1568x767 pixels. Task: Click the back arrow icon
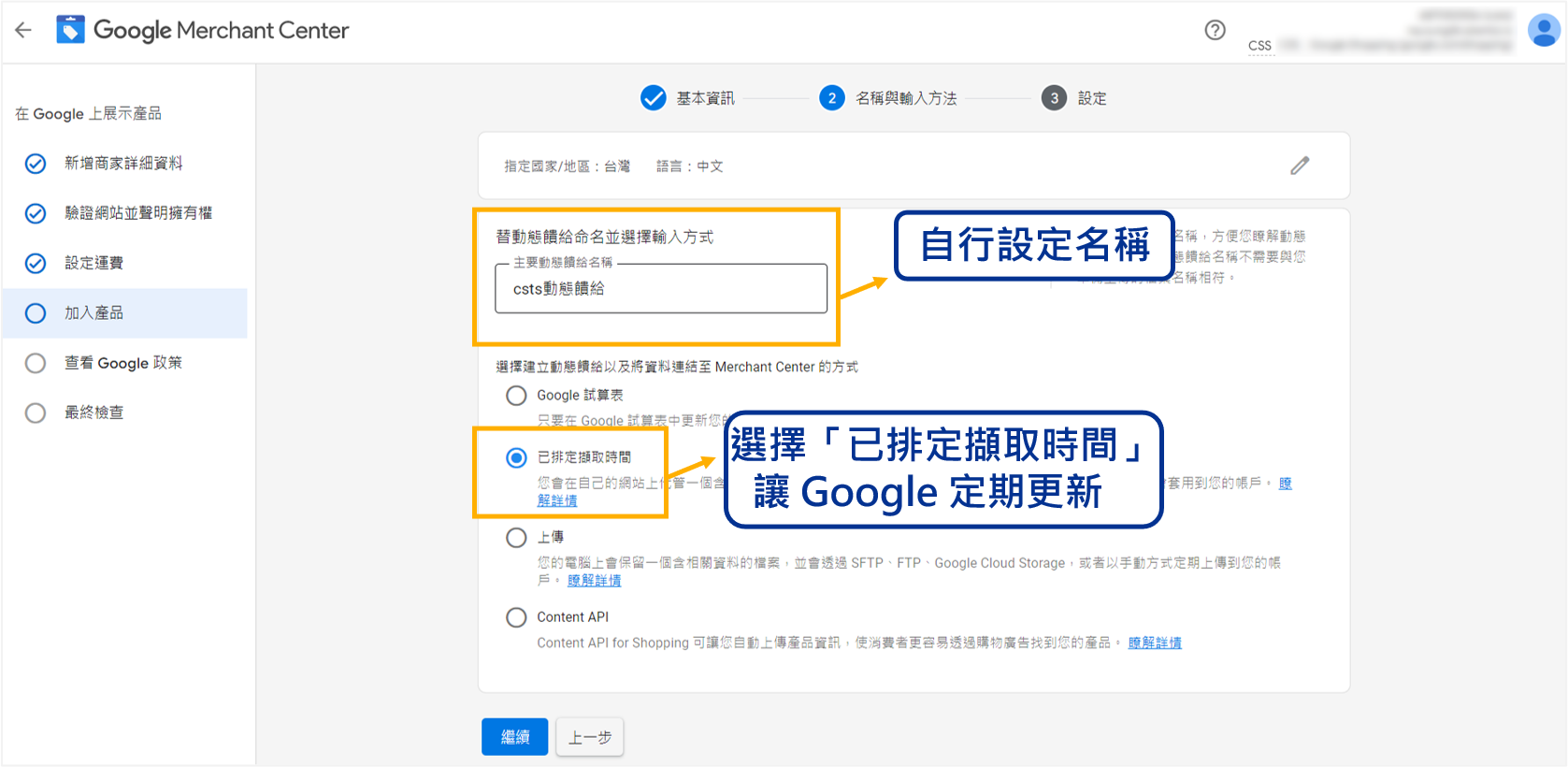point(23,30)
